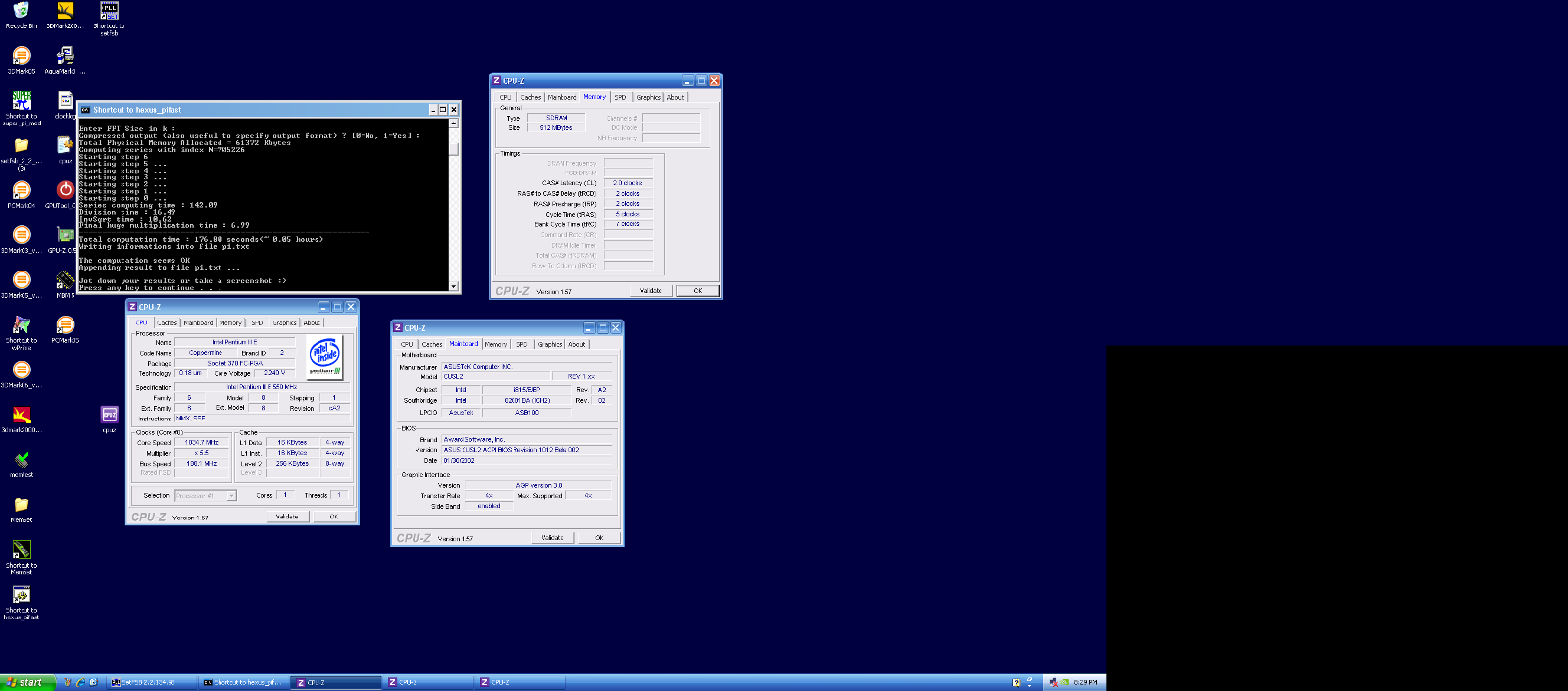
Task: Open About tab in Intel Pentium window
Action: point(312,322)
